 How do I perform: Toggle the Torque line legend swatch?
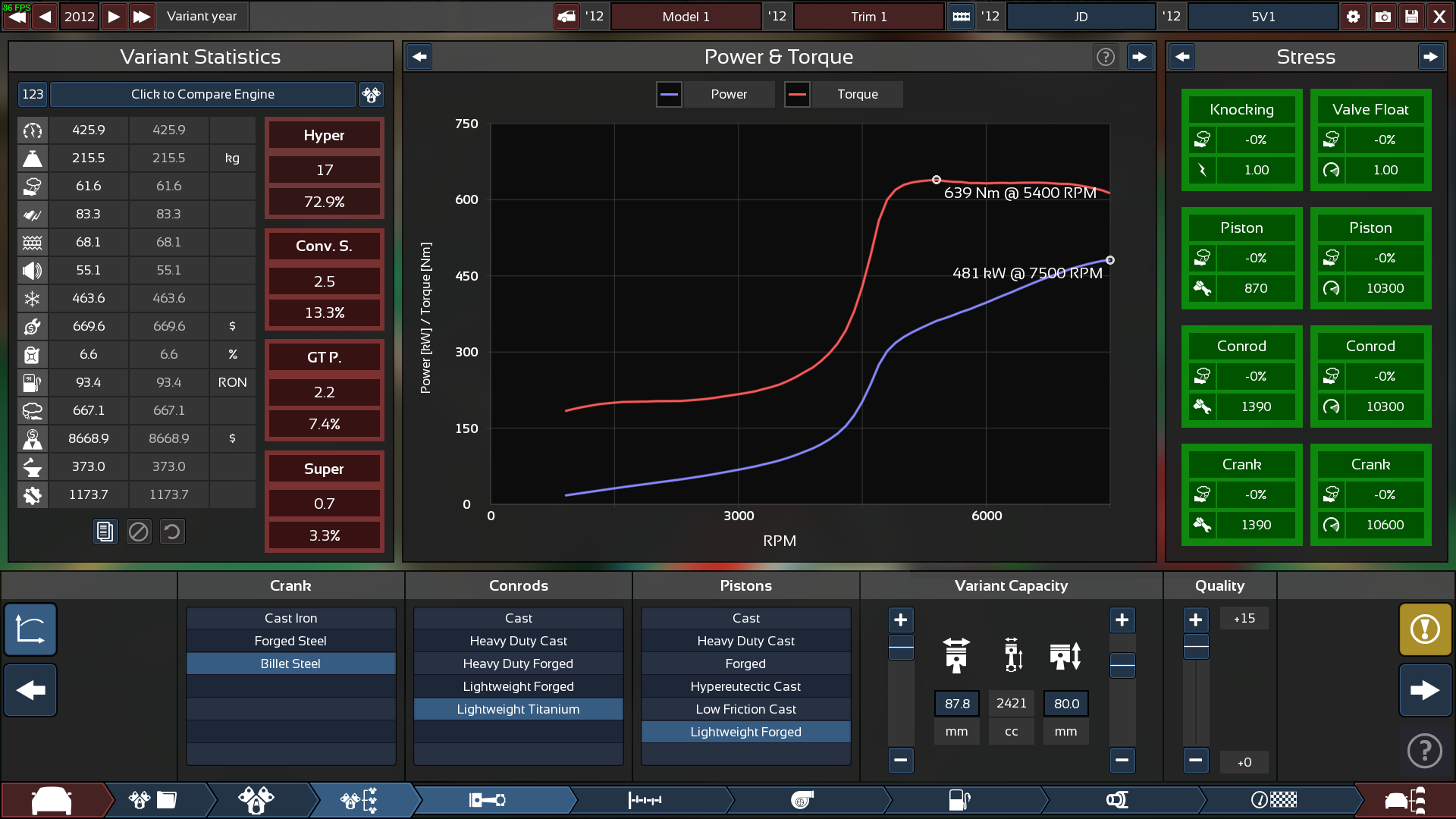click(797, 95)
